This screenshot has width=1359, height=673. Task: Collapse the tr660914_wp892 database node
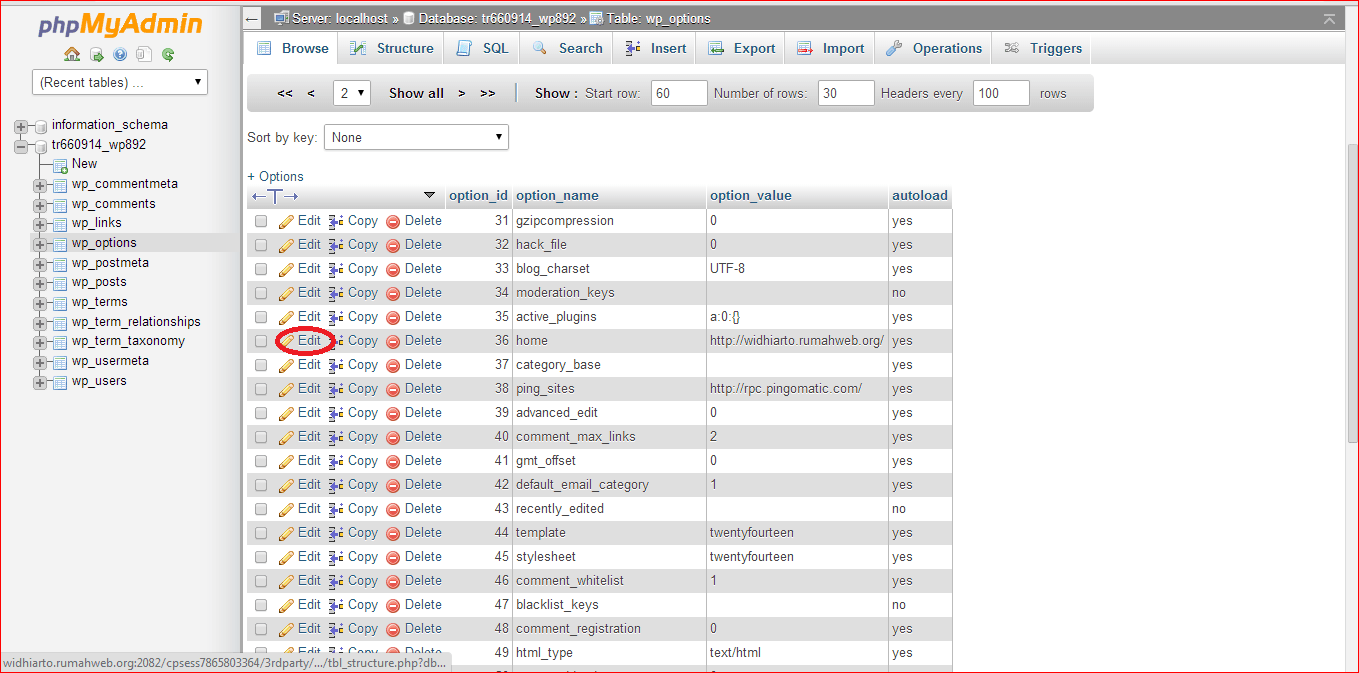[21, 145]
